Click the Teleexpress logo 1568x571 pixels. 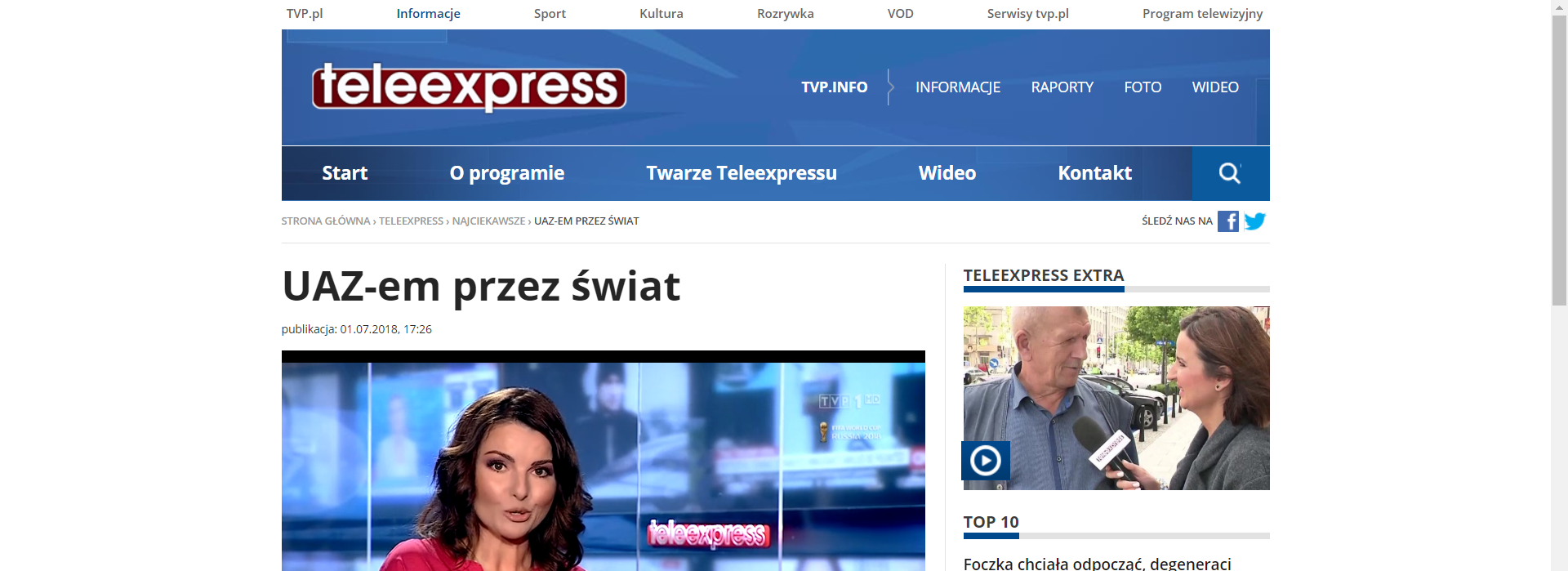(469, 87)
